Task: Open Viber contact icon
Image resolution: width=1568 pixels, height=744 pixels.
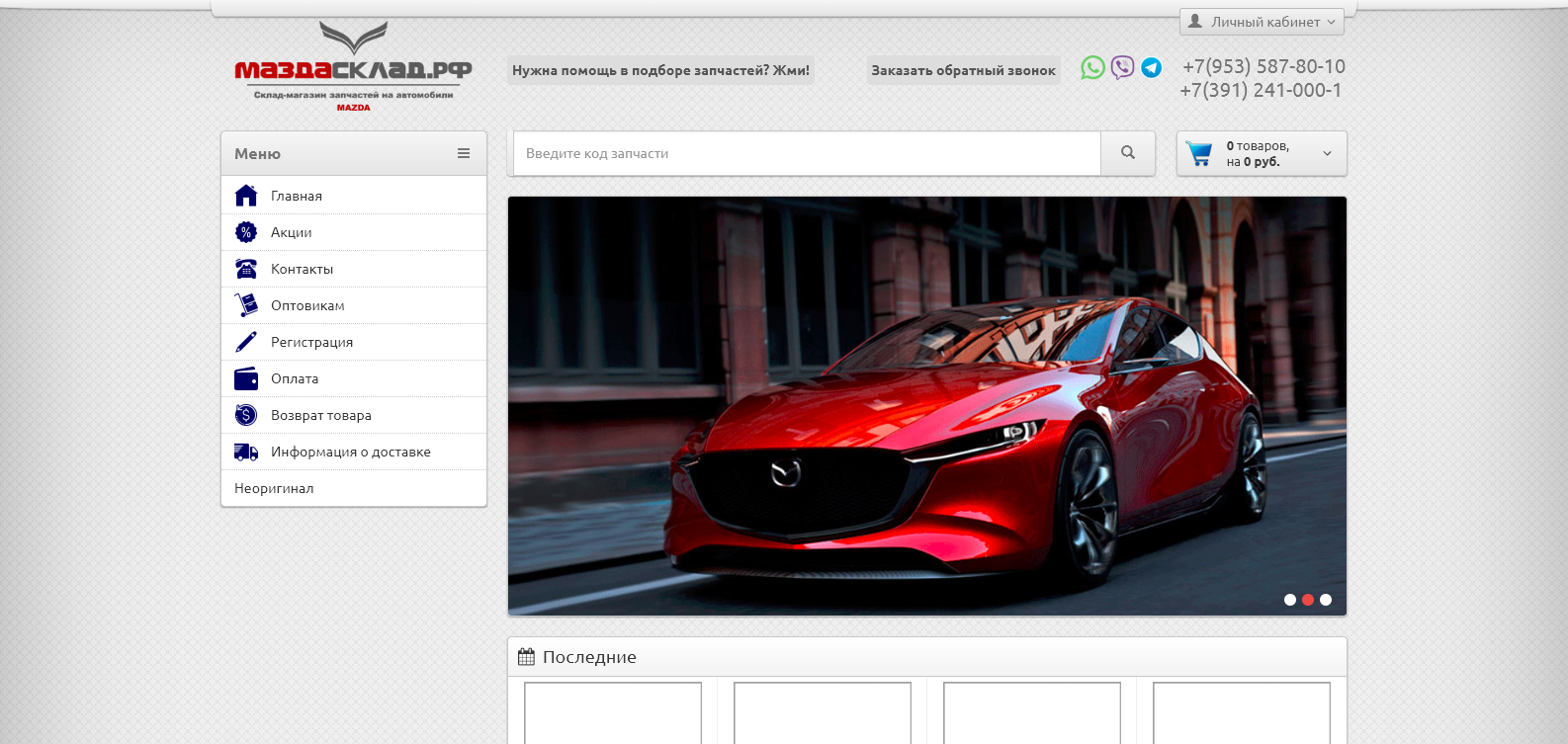Action: (x=1122, y=67)
